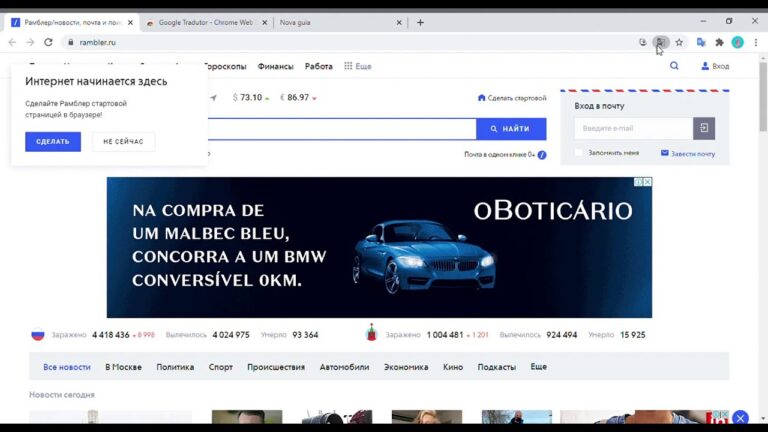Click the Chrome profile avatar

[737, 43]
